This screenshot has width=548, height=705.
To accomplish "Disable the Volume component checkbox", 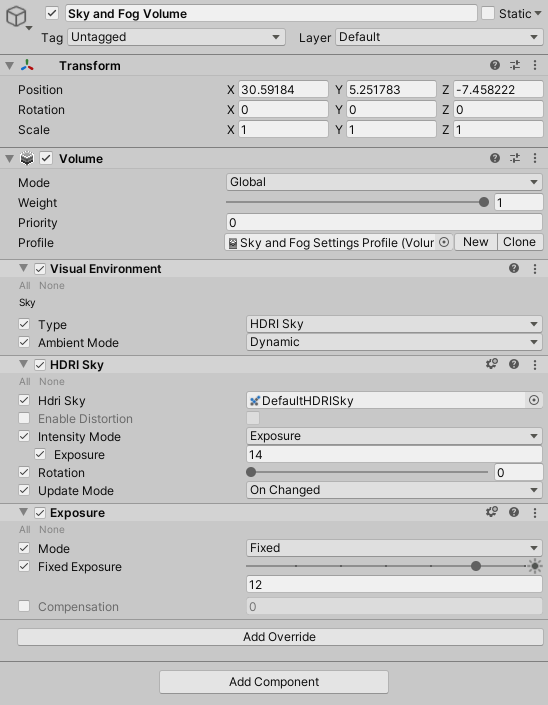I will (46, 158).
